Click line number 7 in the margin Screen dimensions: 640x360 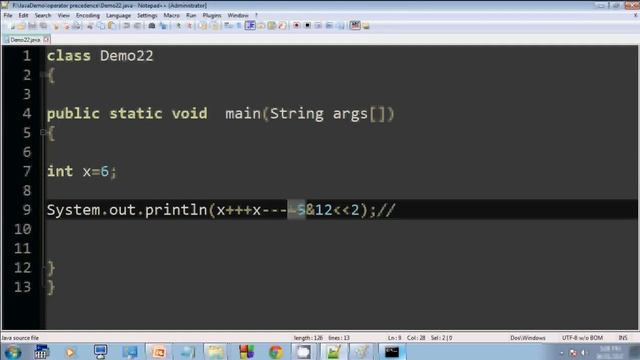coord(27,171)
